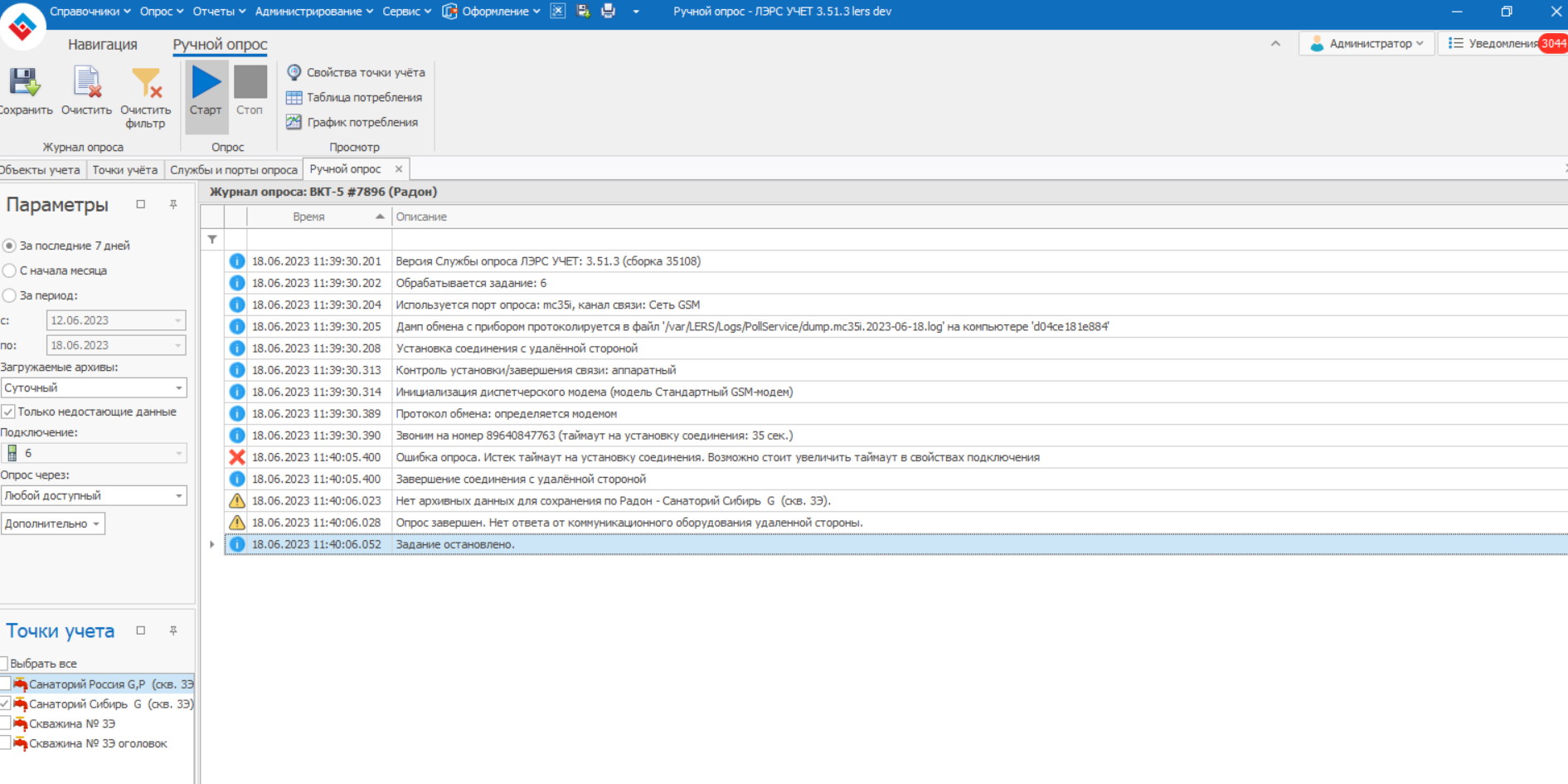Uncheck Санаторий Сибирь G measurement point
Screen dimensions: 1568x784
click(5, 704)
